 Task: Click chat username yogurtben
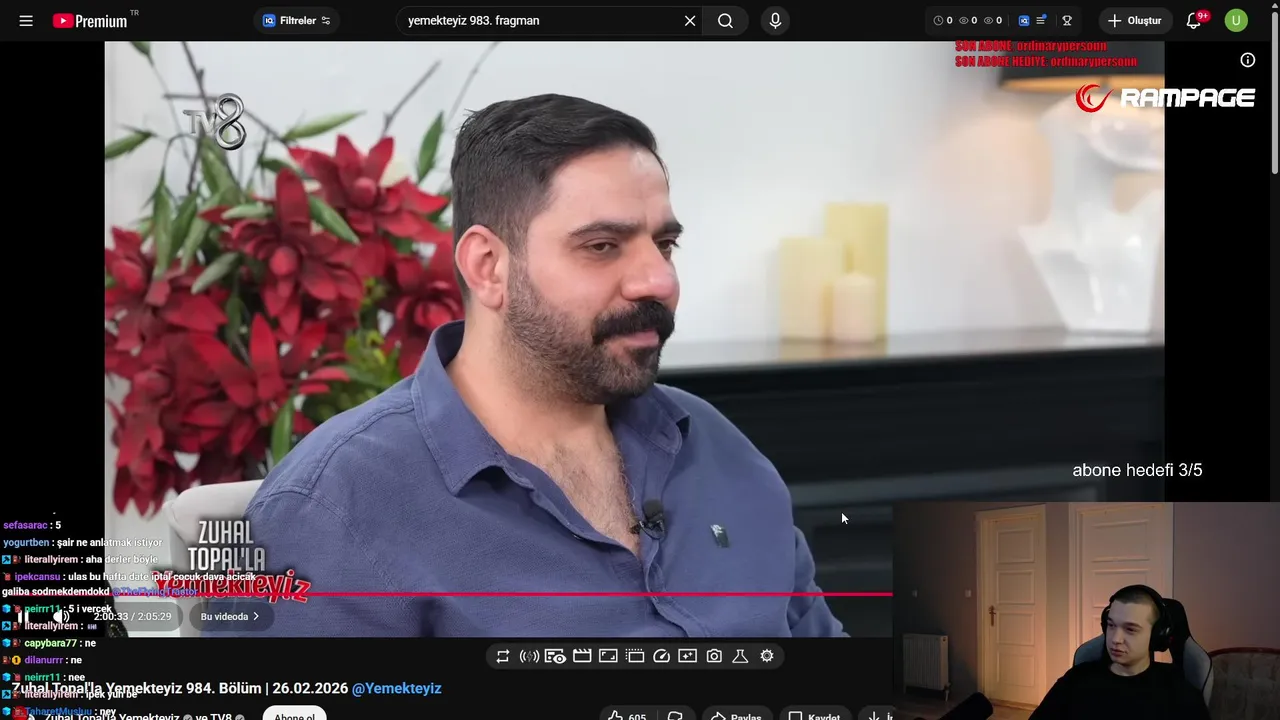coord(27,542)
